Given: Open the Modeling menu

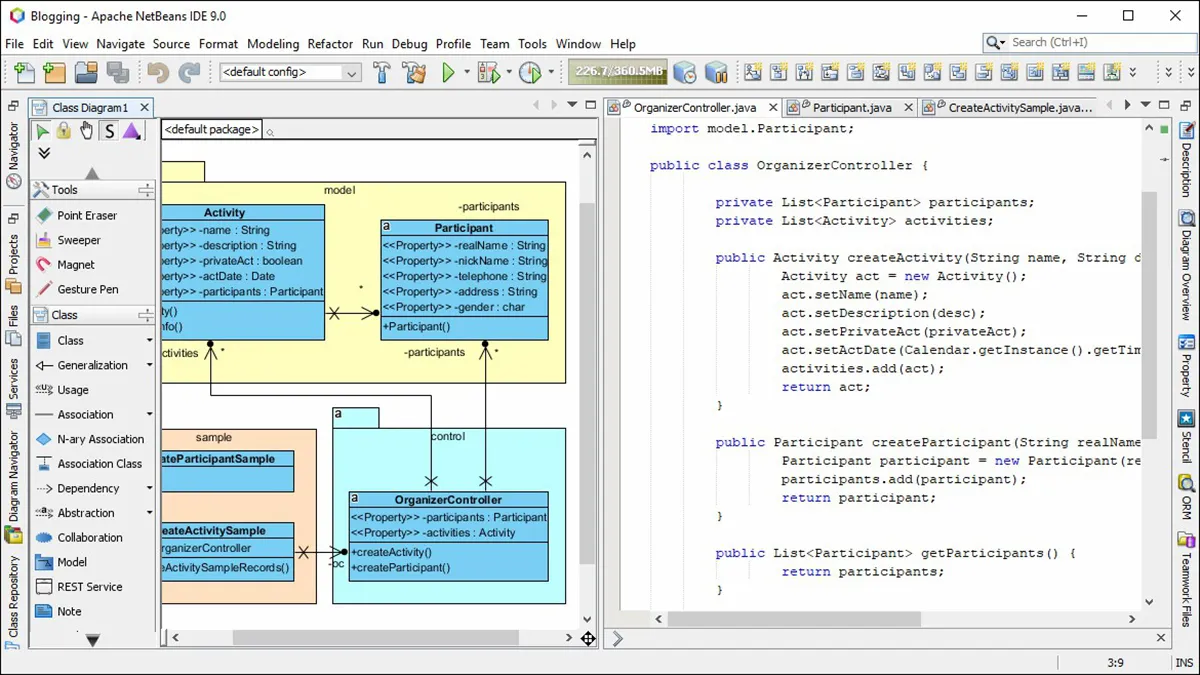Looking at the screenshot, I should click(x=273, y=44).
